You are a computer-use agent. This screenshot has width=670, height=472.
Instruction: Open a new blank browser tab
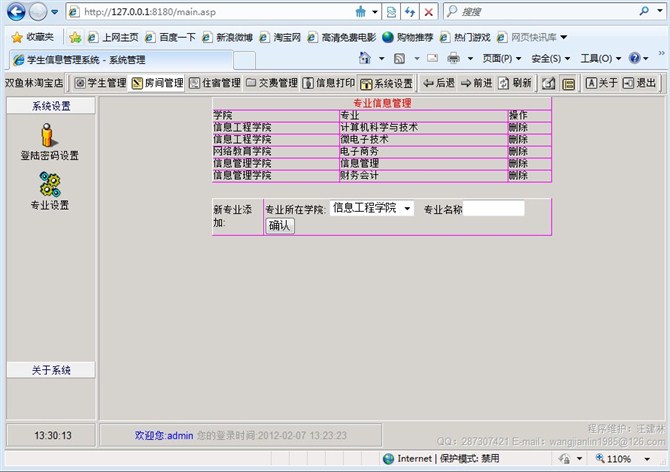coord(244,60)
